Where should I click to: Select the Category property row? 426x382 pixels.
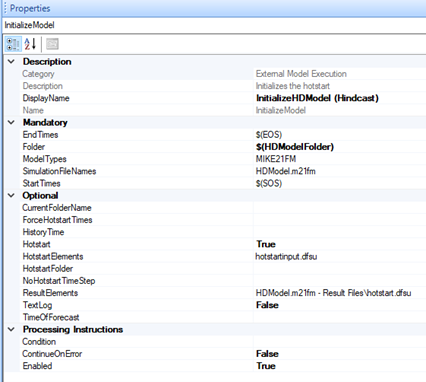point(223,74)
